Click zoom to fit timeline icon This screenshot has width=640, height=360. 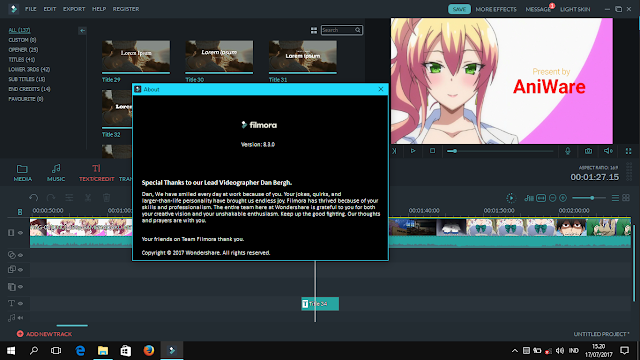541,198
